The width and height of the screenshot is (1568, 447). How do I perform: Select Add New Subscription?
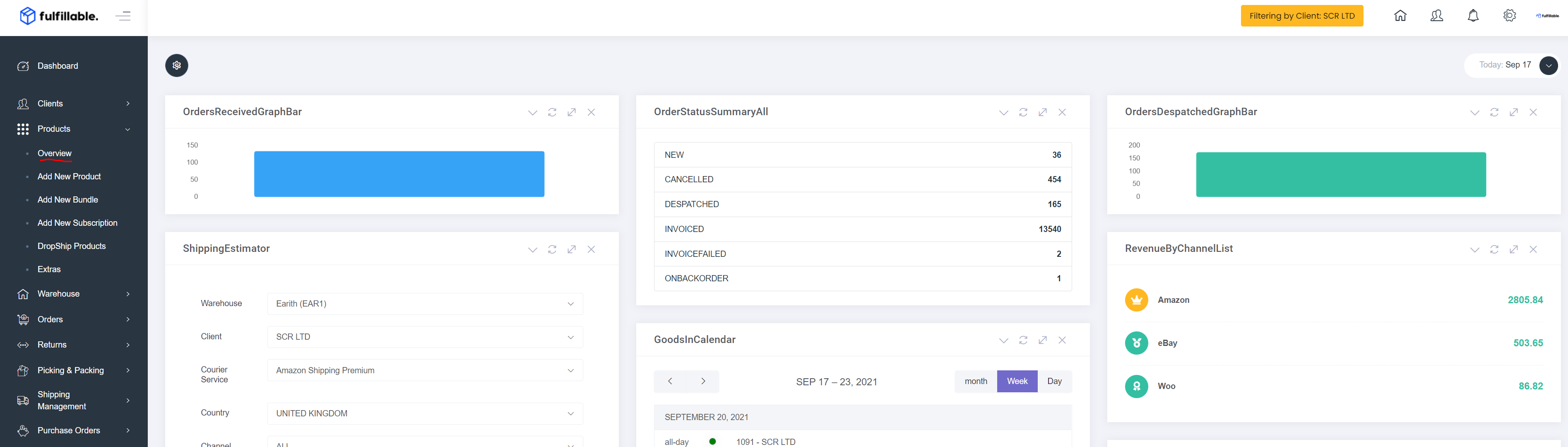pyautogui.click(x=77, y=223)
